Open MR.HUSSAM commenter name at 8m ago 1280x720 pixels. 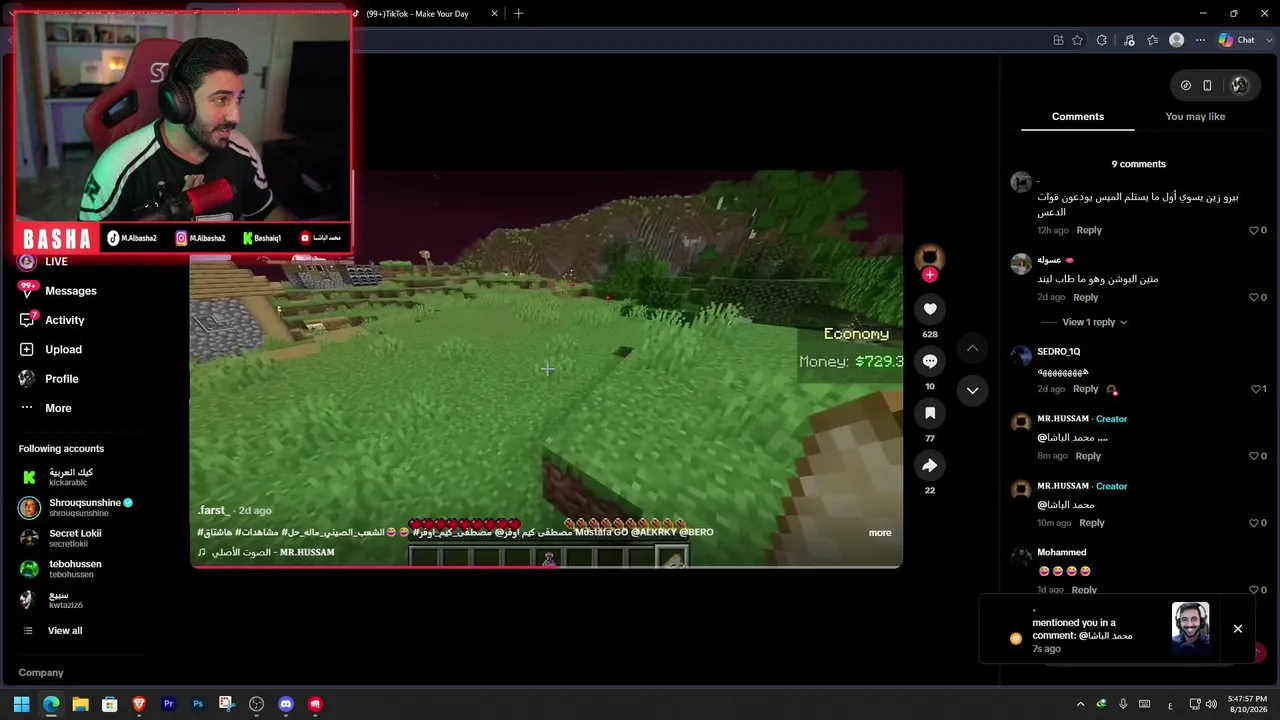[x=1063, y=419]
